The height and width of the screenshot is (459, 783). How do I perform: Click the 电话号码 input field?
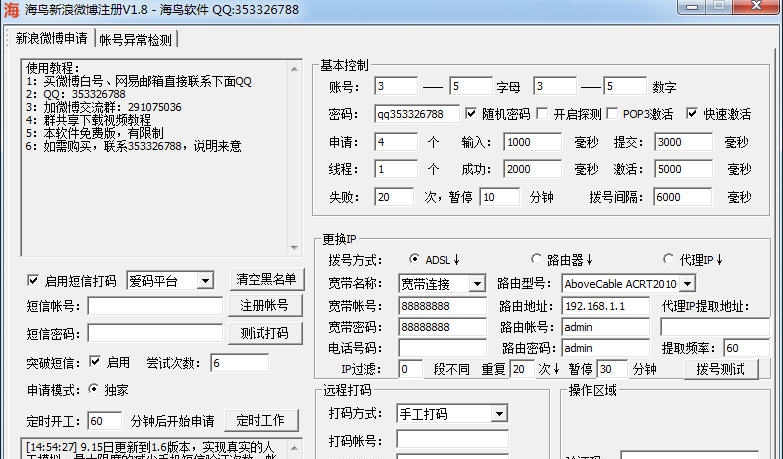[442, 348]
